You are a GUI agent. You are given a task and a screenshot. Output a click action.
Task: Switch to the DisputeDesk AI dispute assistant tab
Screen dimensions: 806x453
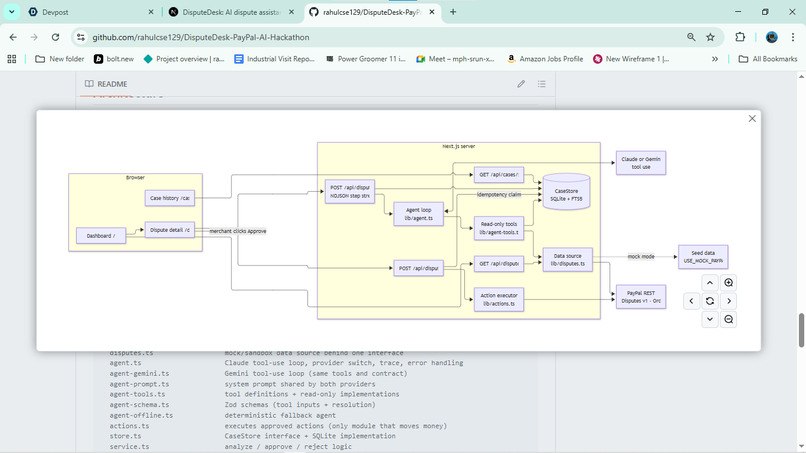point(231,12)
